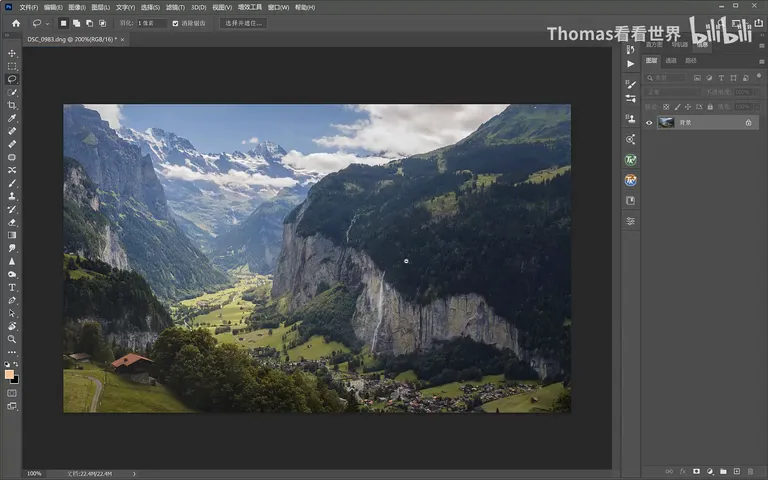Screen dimensions: 768x480
Task: Choose Subtract from Selection mode button
Action: click(89, 23)
